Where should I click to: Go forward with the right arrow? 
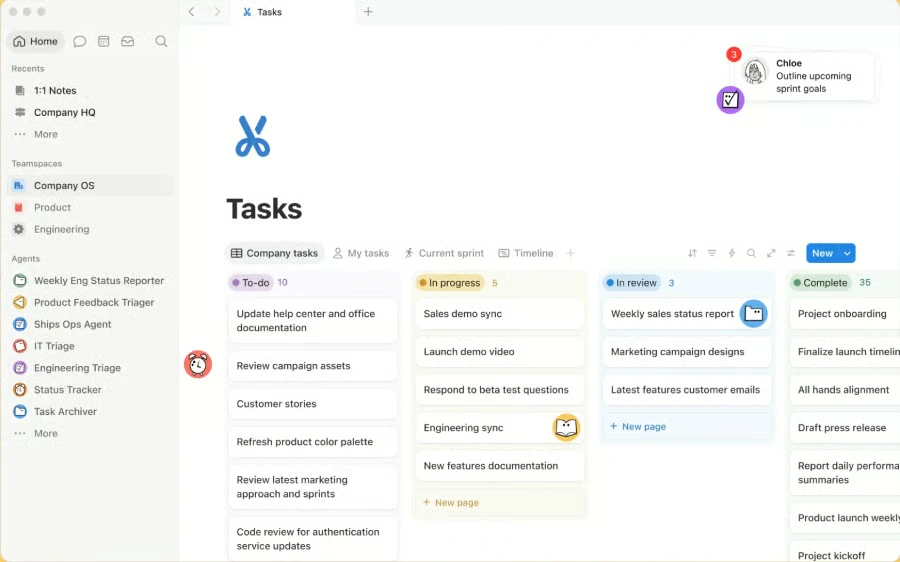click(216, 11)
